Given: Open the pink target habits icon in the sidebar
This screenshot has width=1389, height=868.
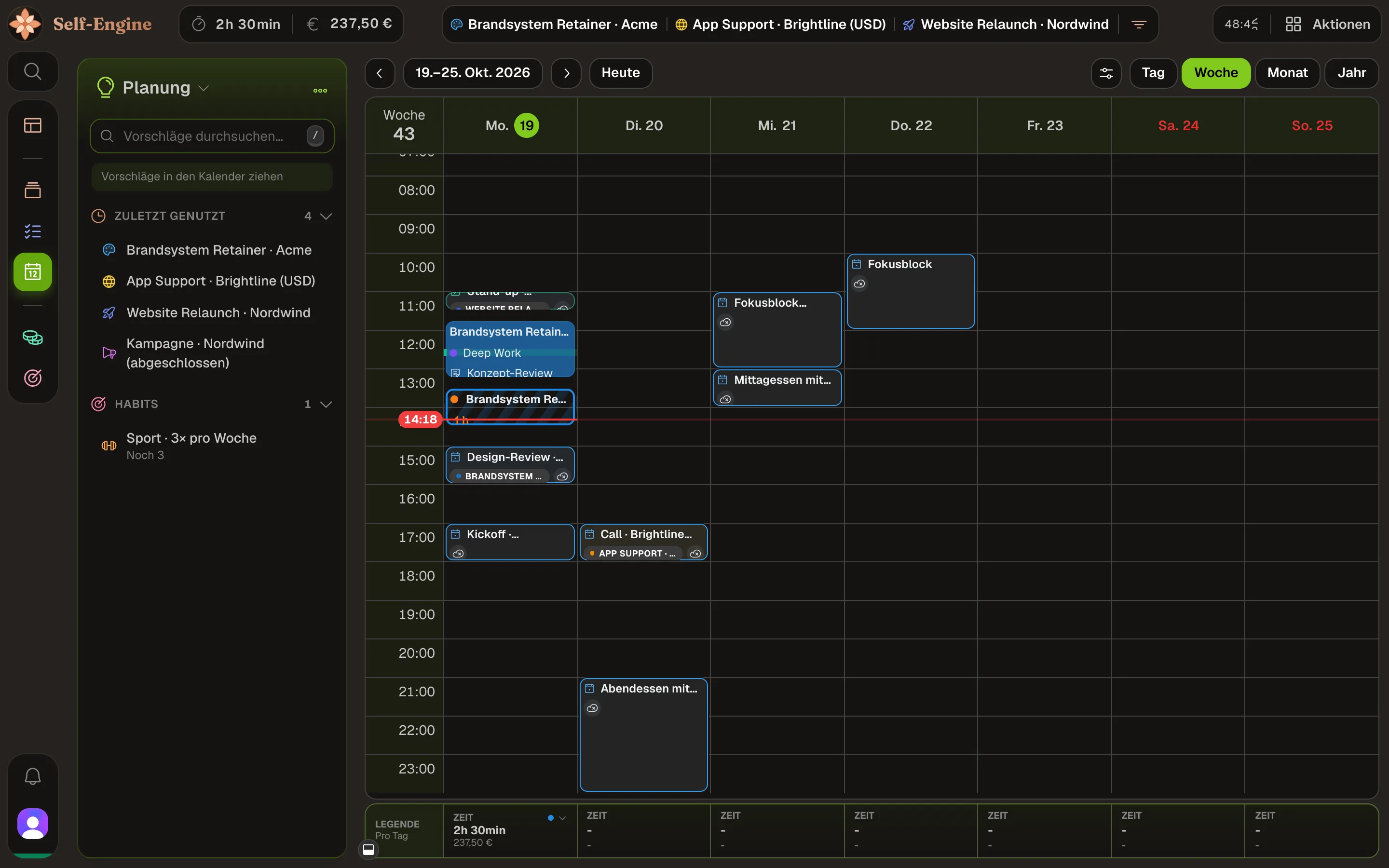Looking at the screenshot, I should click(32, 378).
